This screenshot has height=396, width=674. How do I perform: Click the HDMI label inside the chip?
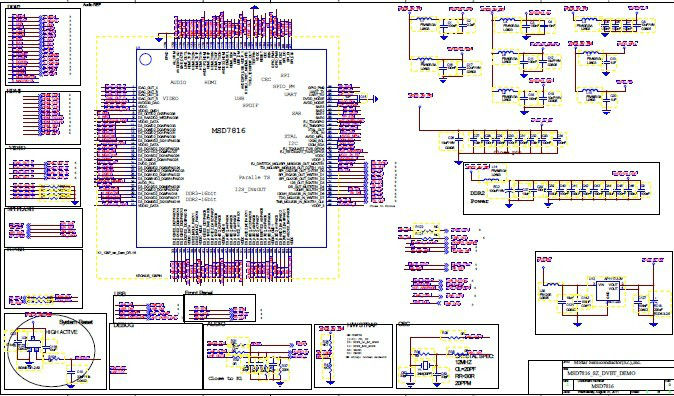tap(211, 82)
